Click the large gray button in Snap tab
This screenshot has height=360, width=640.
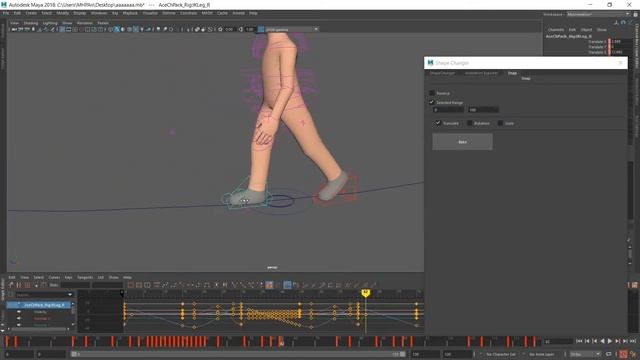tap(462, 142)
